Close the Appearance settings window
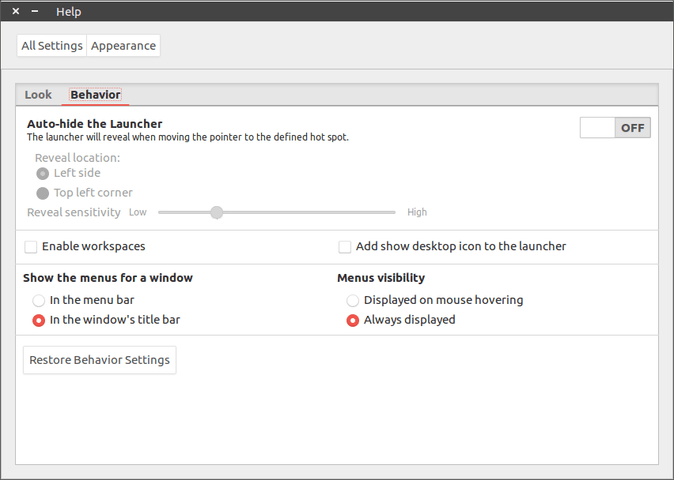The height and width of the screenshot is (480, 674). tap(15, 11)
